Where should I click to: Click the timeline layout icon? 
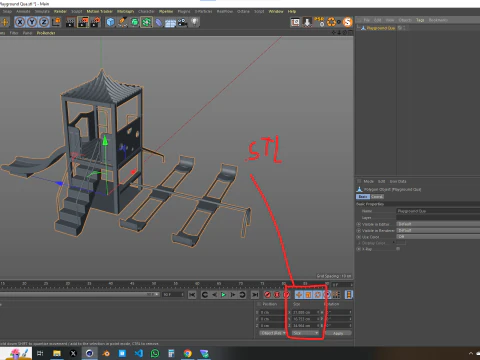348,295
